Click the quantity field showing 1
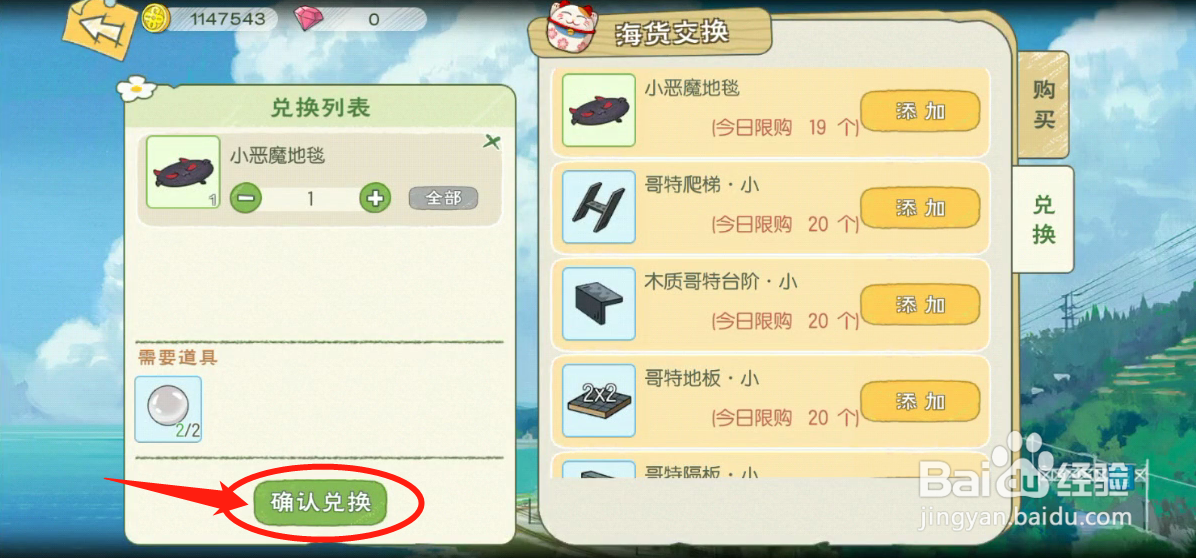 tap(310, 199)
